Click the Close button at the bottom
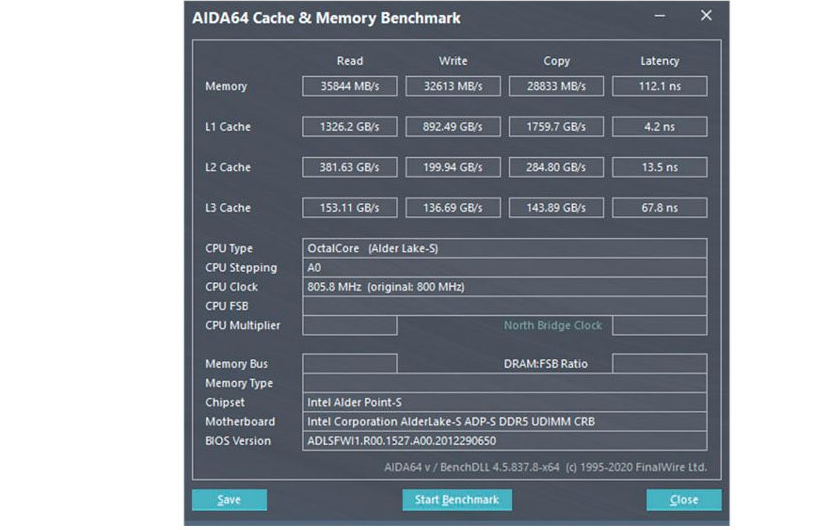The width and height of the screenshot is (826, 530). point(684,499)
